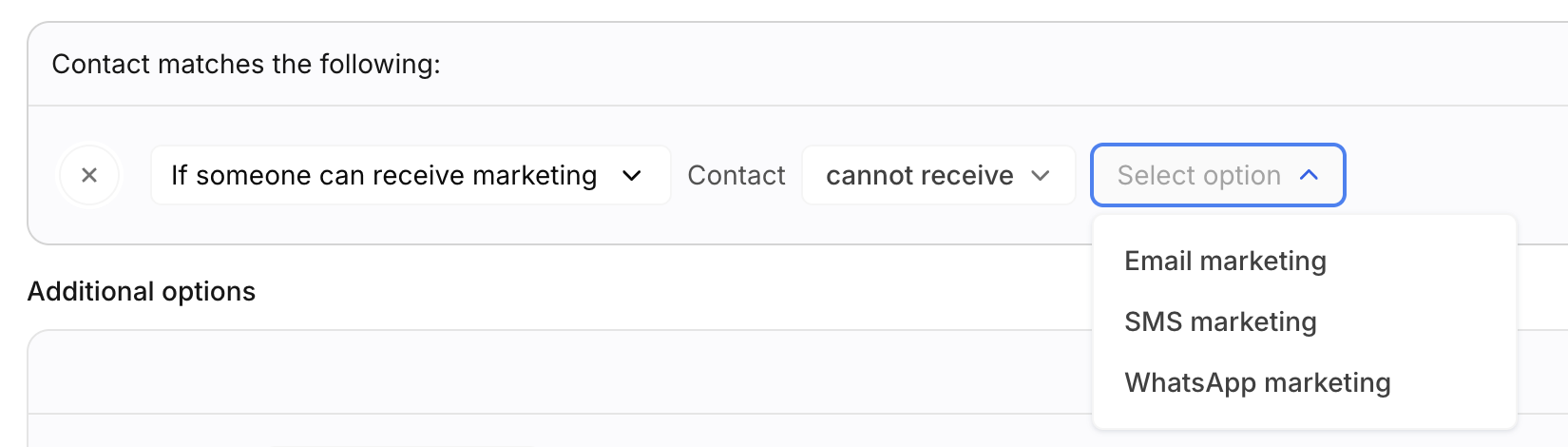
Task: Click the chevron beside "If someone can receive marketing"
Action: [632, 176]
